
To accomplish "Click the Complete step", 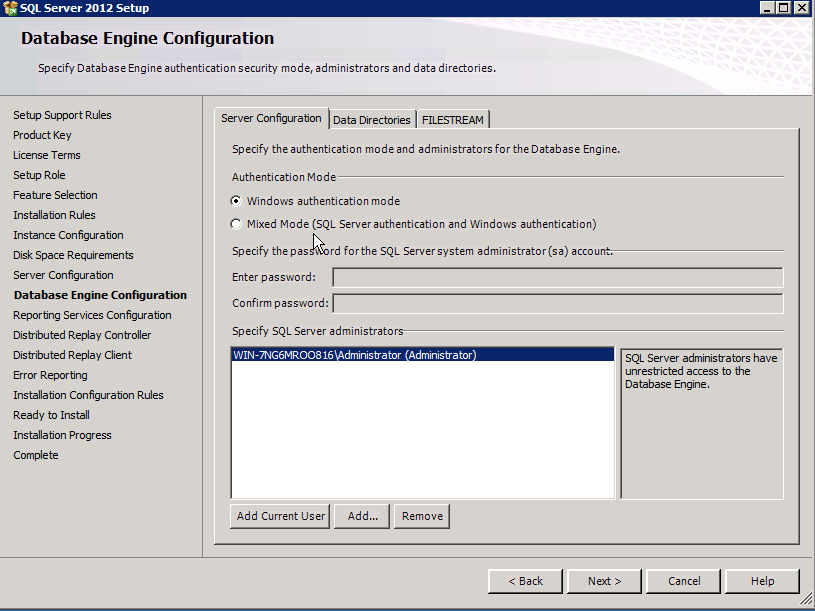I will 35,455.
